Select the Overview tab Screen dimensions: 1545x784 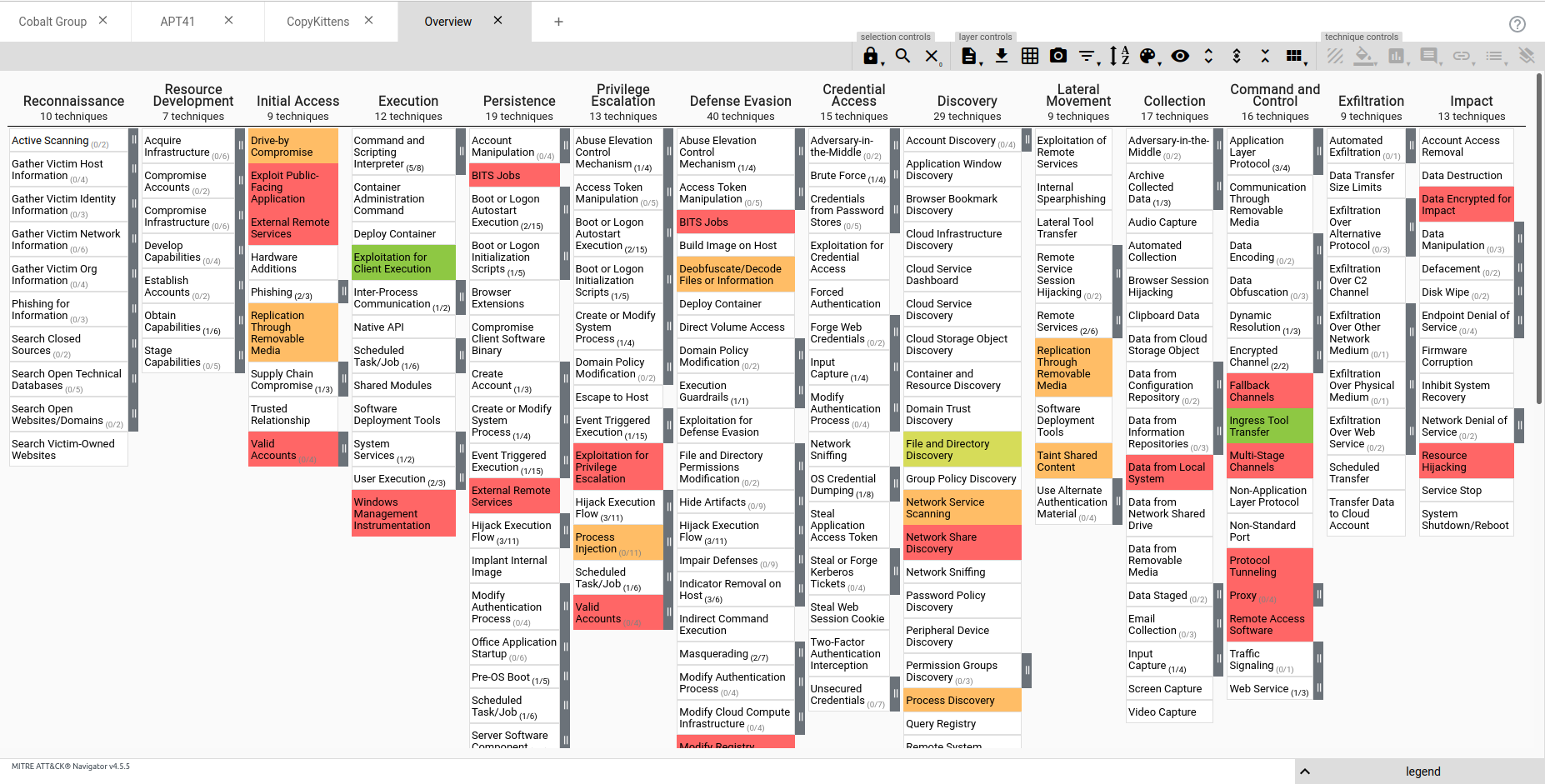tap(448, 22)
